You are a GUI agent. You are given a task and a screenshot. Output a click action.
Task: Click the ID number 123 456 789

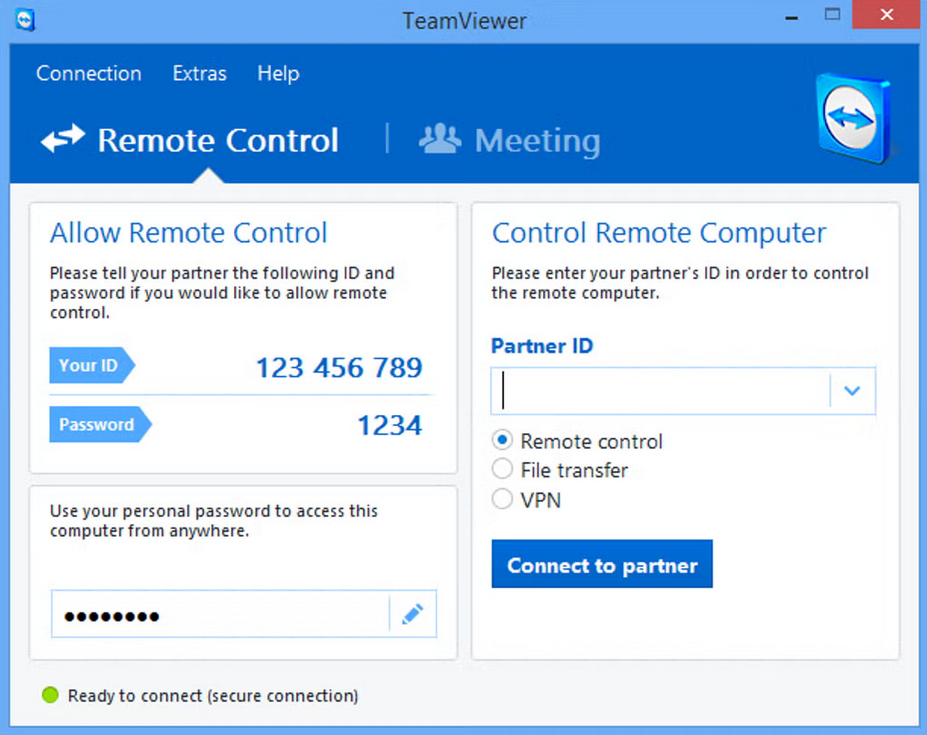click(339, 367)
